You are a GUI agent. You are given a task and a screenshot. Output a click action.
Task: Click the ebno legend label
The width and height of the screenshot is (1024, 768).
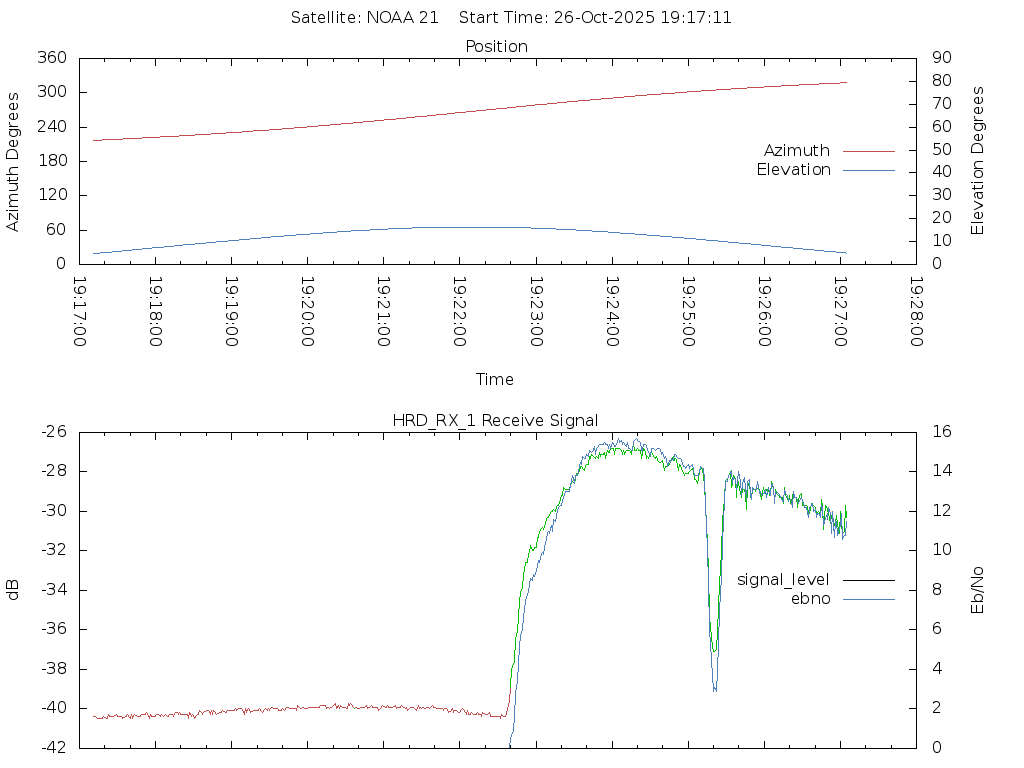click(x=810, y=599)
